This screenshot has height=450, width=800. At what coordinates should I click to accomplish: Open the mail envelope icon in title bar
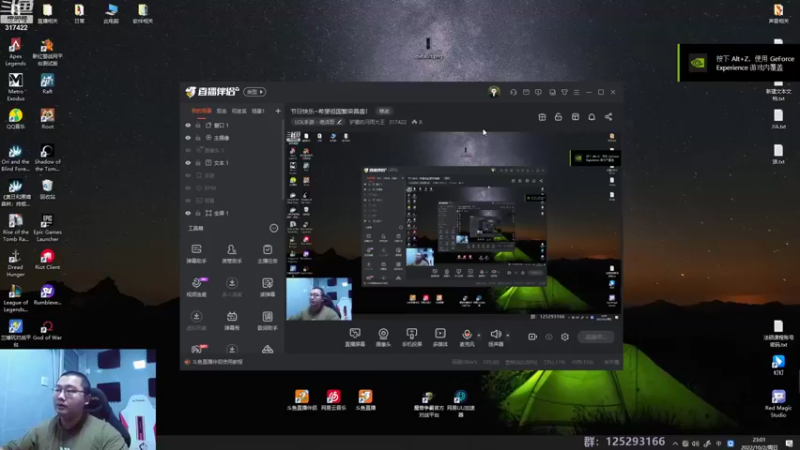(526, 92)
